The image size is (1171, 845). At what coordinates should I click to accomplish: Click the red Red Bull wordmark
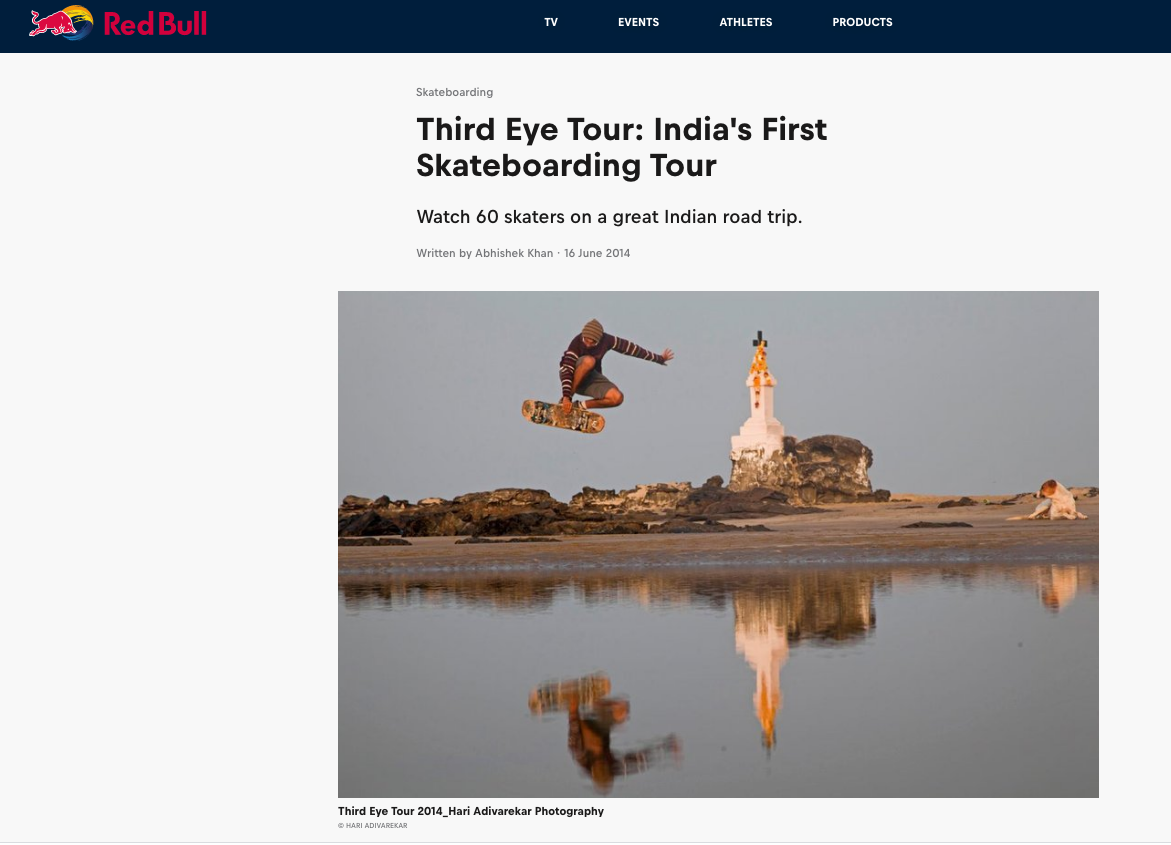click(155, 24)
